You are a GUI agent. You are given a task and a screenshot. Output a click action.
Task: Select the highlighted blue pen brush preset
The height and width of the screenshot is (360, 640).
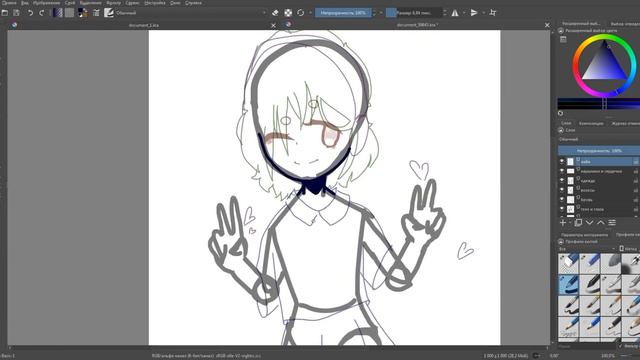[569, 284]
